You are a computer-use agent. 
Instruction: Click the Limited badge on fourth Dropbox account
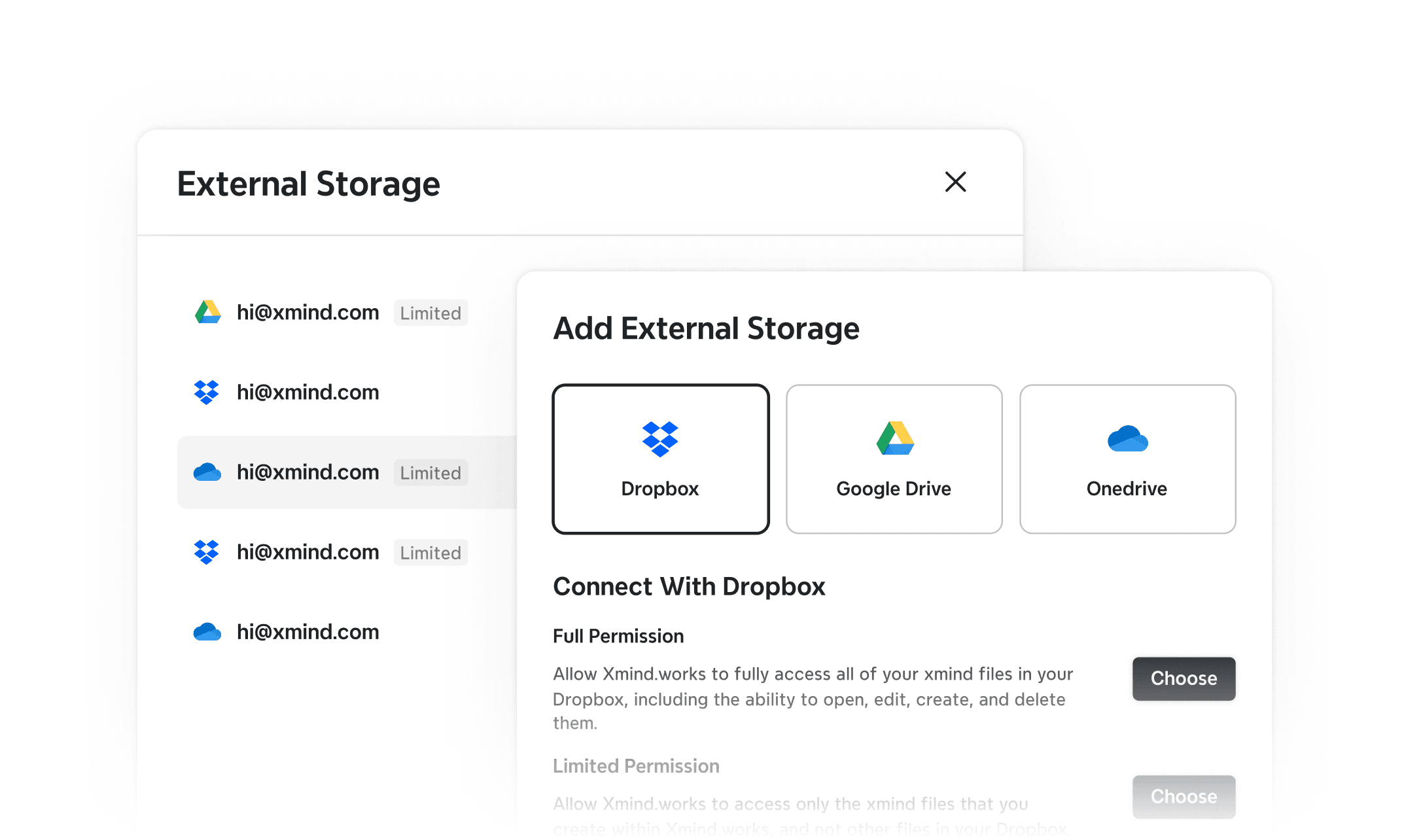point(430,552)
